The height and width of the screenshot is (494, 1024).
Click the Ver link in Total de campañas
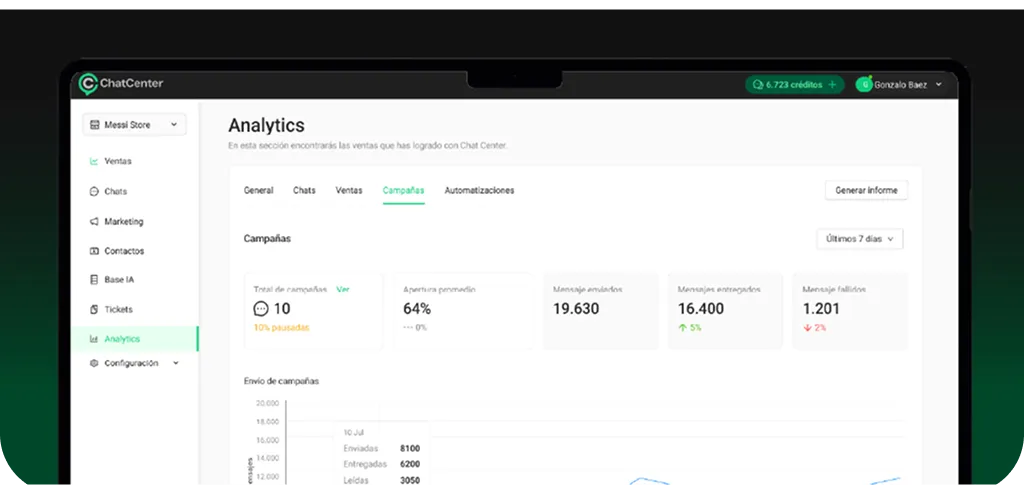[x=343, y=289]
